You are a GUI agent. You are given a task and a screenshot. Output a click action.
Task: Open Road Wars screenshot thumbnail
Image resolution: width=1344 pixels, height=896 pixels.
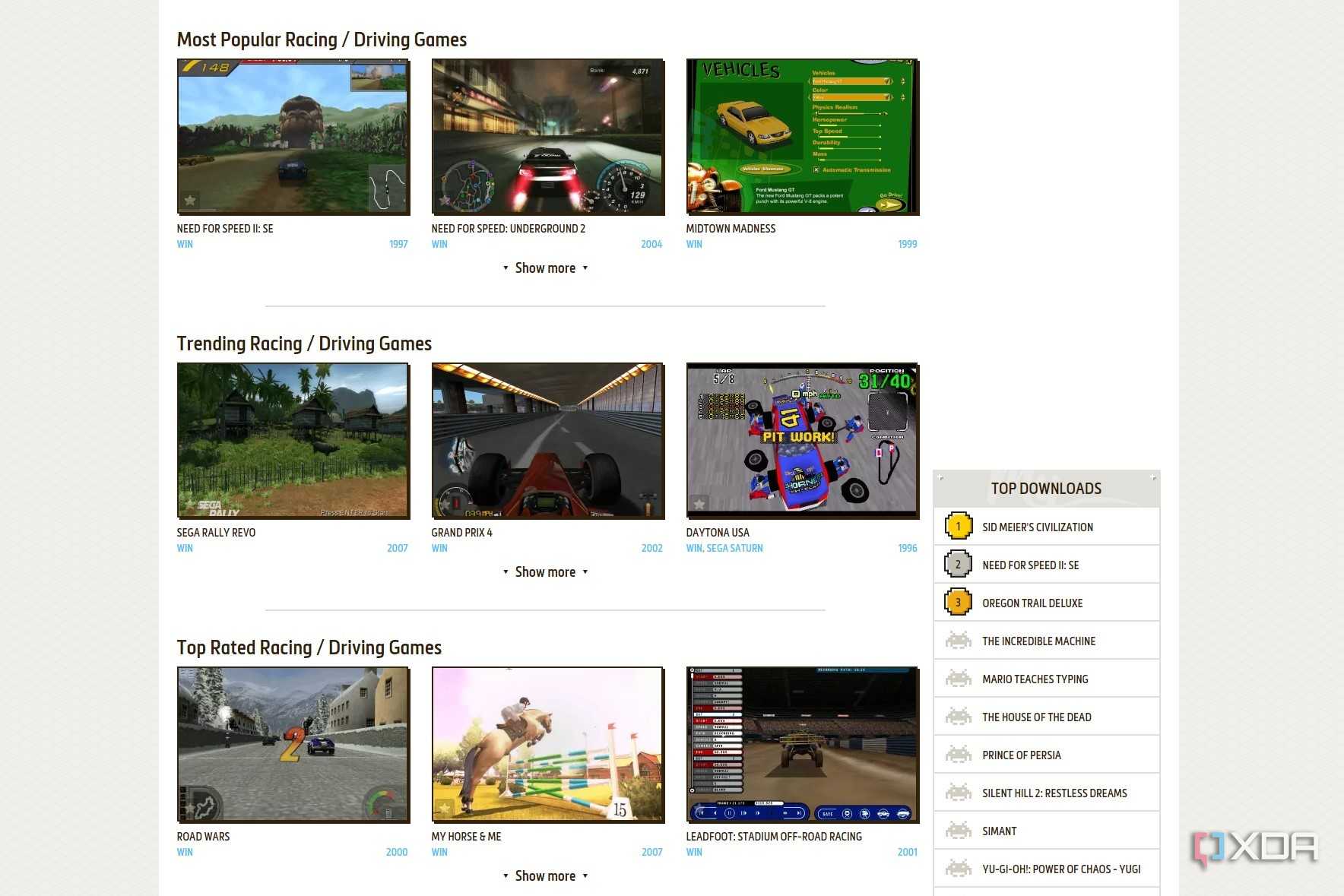(x=293, y=745)
